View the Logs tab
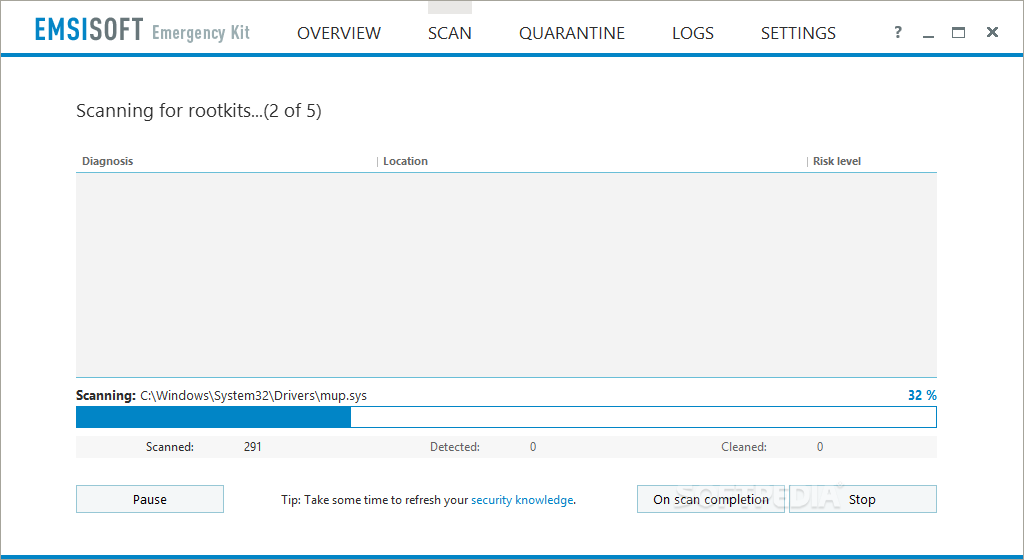 click(693, 33)
